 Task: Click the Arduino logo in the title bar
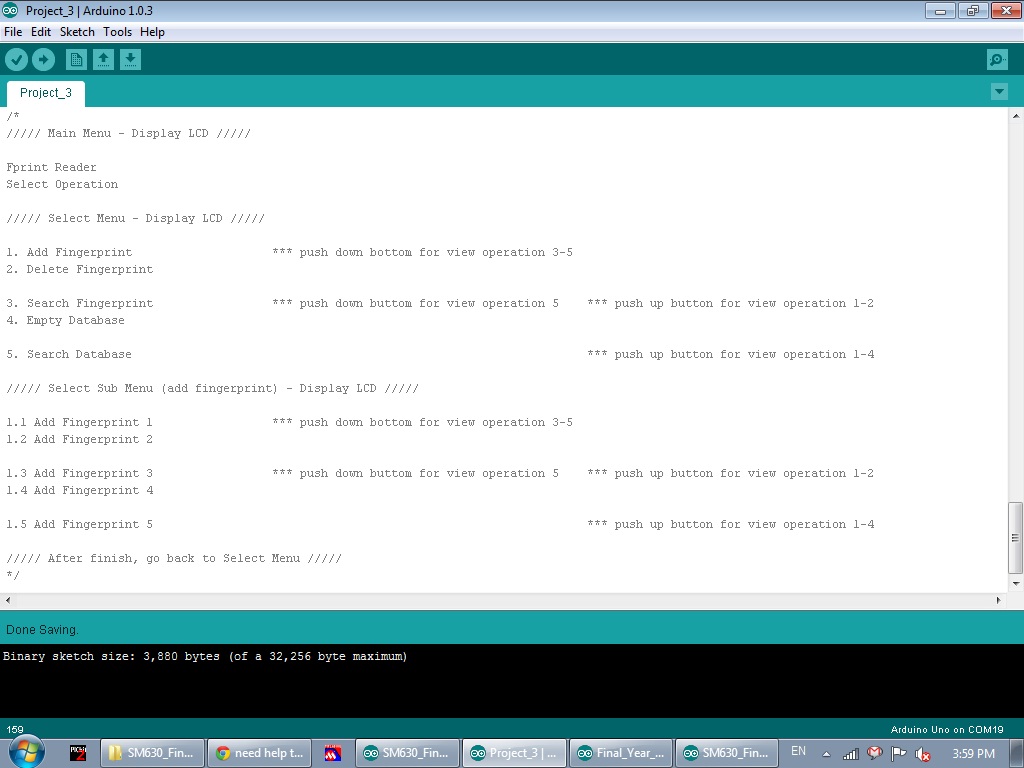coord(10,10)
